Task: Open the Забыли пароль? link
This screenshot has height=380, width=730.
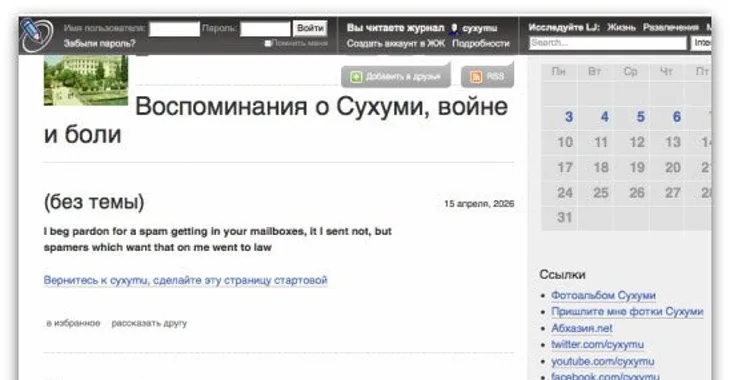Action: (x=100, y=43)
